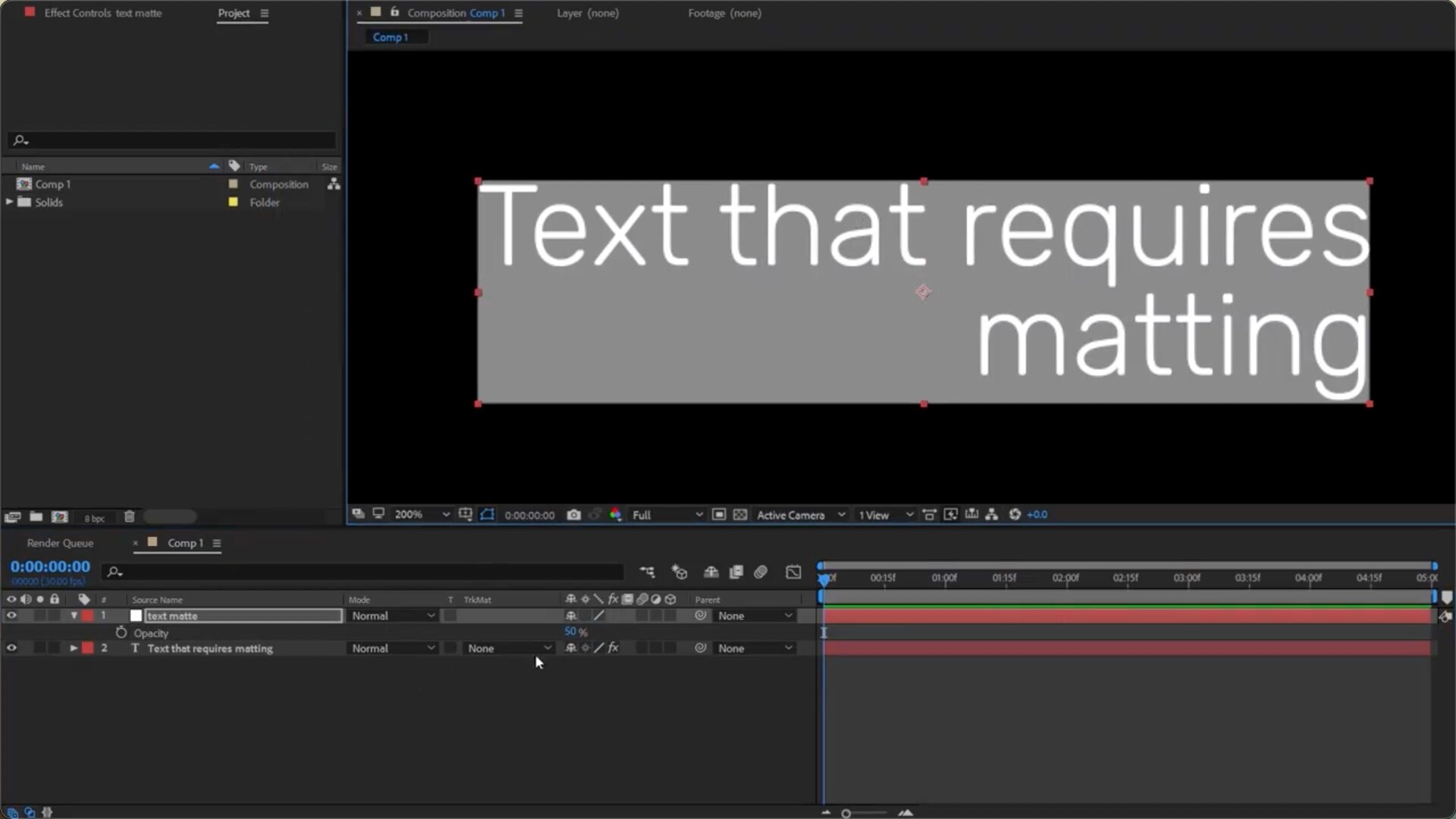
Task: Switch to the Render Queue tab
Action: tap(60, 543)
